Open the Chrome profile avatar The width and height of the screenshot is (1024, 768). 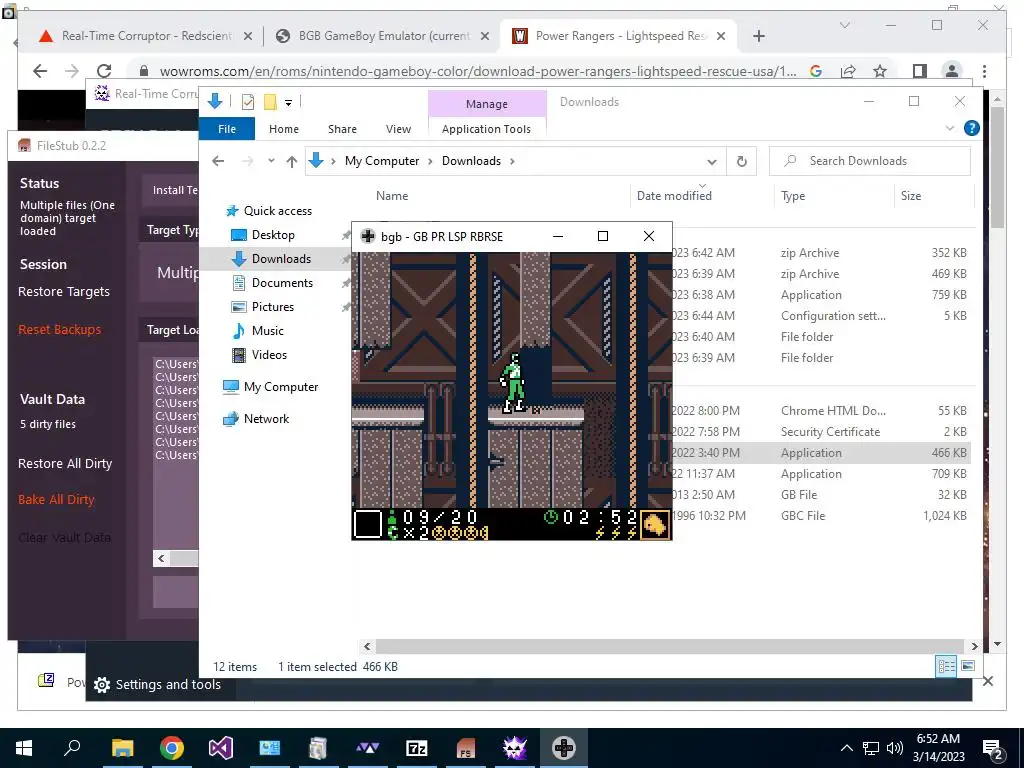952,71
